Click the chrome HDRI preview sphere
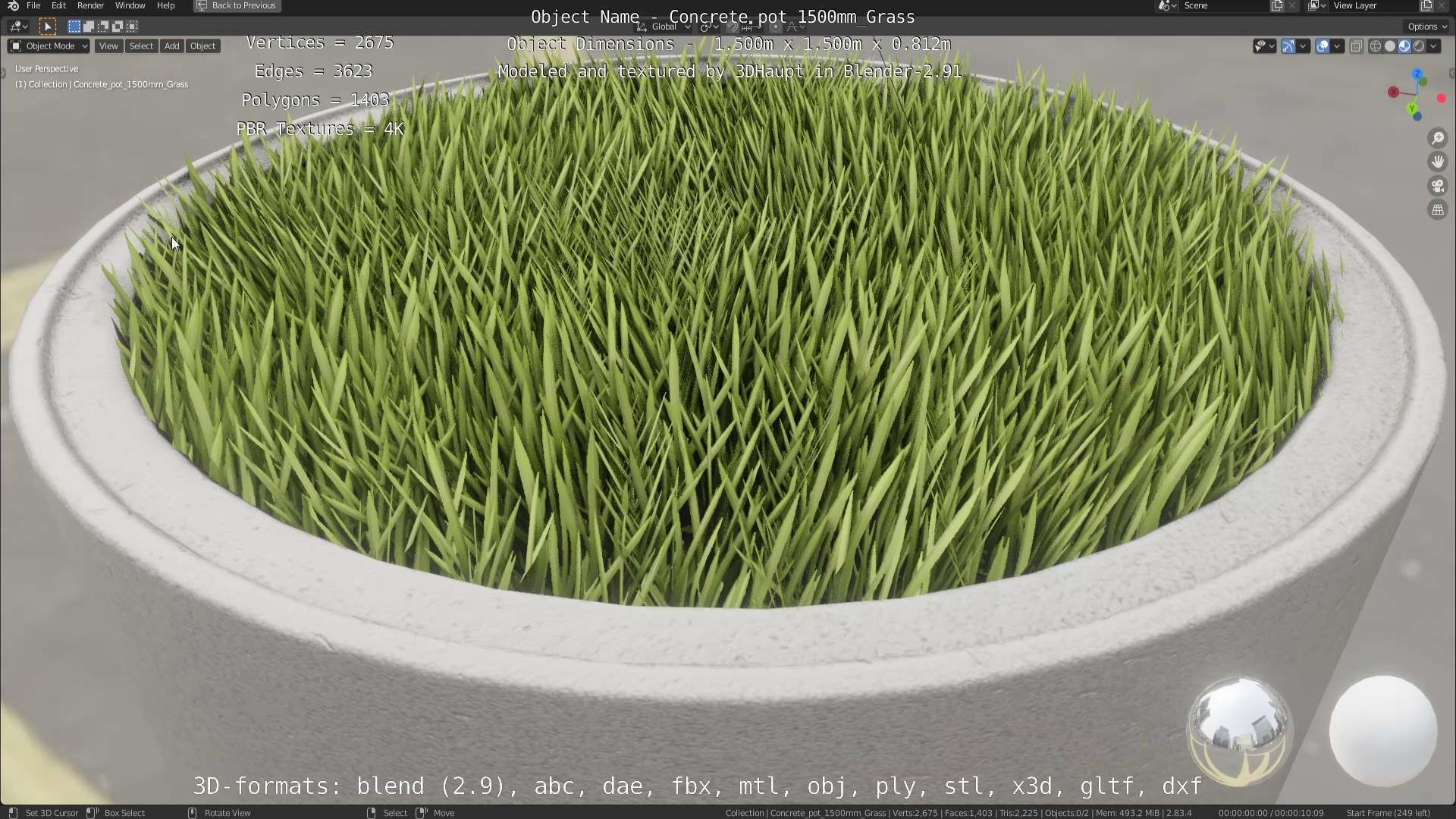Image resolution: width=1456 pixels, height=819 pixels. point(1239,730)
